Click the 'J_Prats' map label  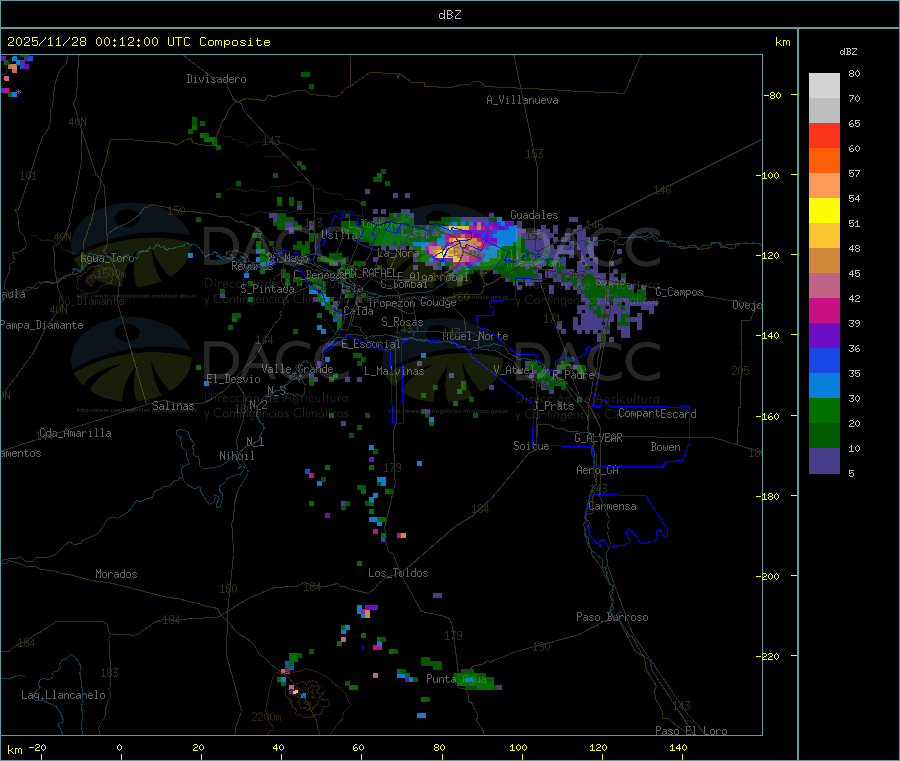pos(553,406)
